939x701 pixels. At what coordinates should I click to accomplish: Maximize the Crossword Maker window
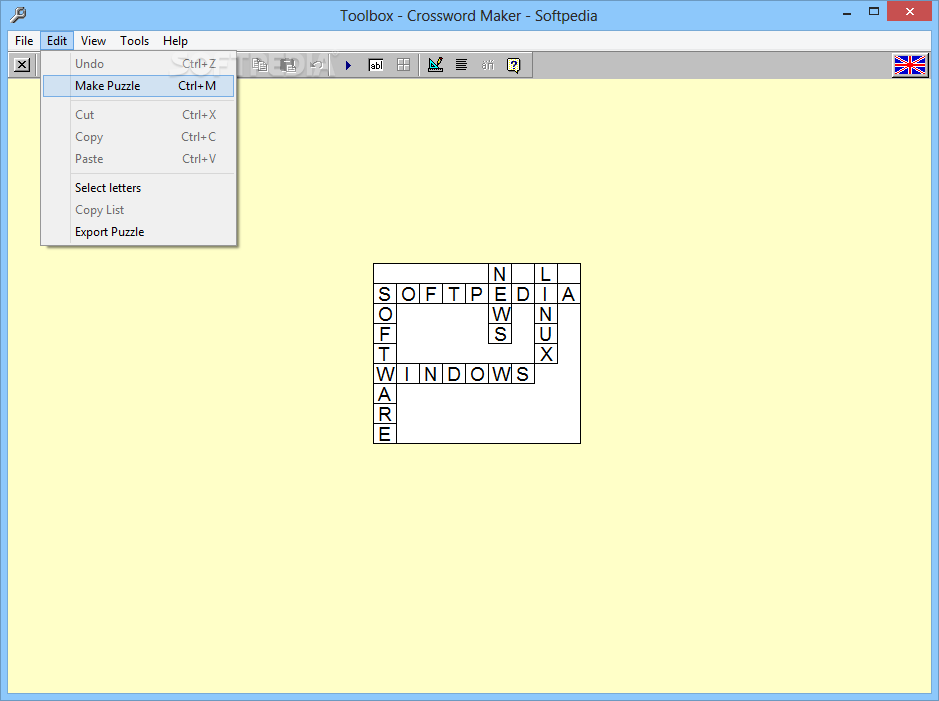[874, 12]
